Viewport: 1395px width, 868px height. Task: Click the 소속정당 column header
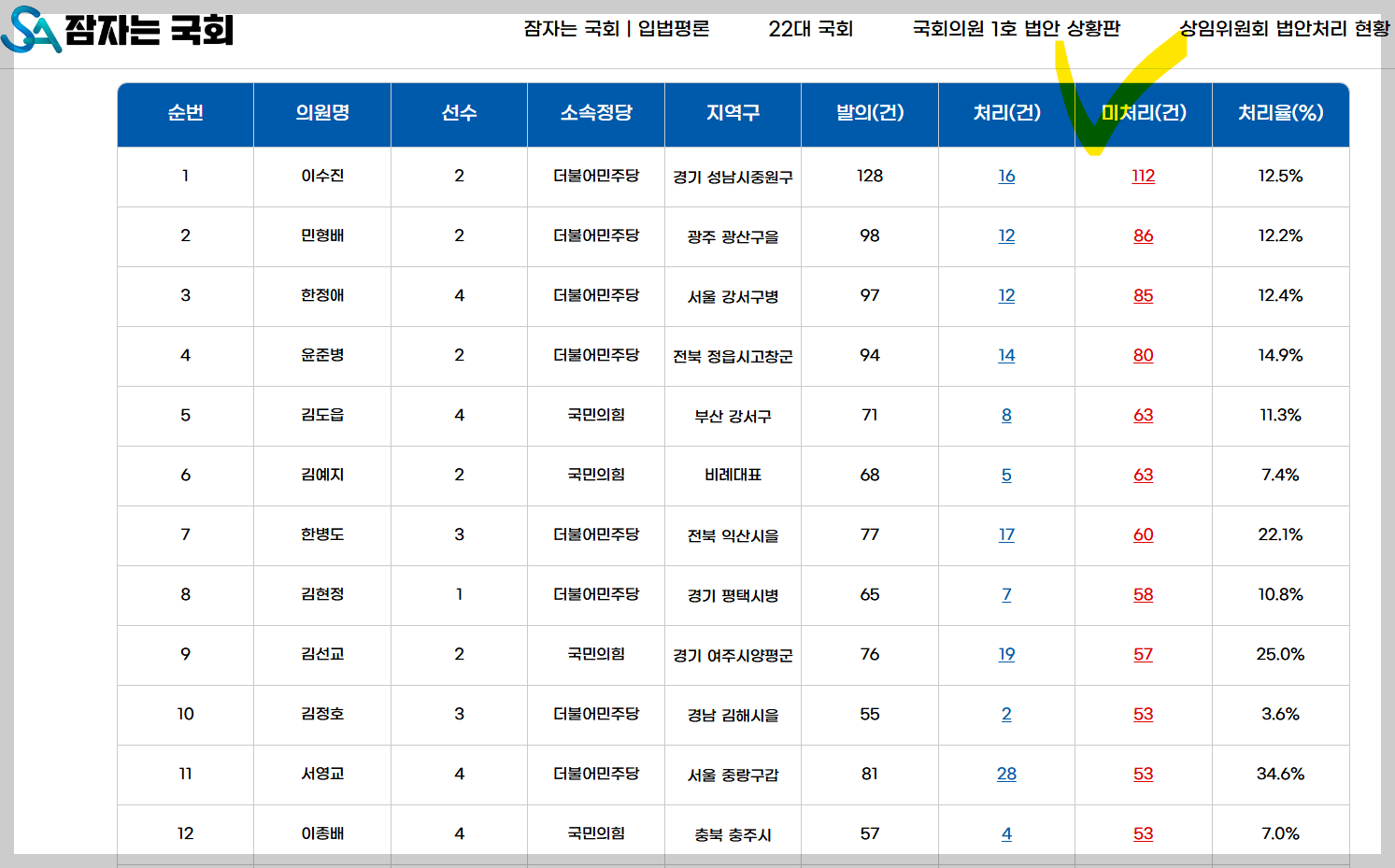[x=596, y=113]
